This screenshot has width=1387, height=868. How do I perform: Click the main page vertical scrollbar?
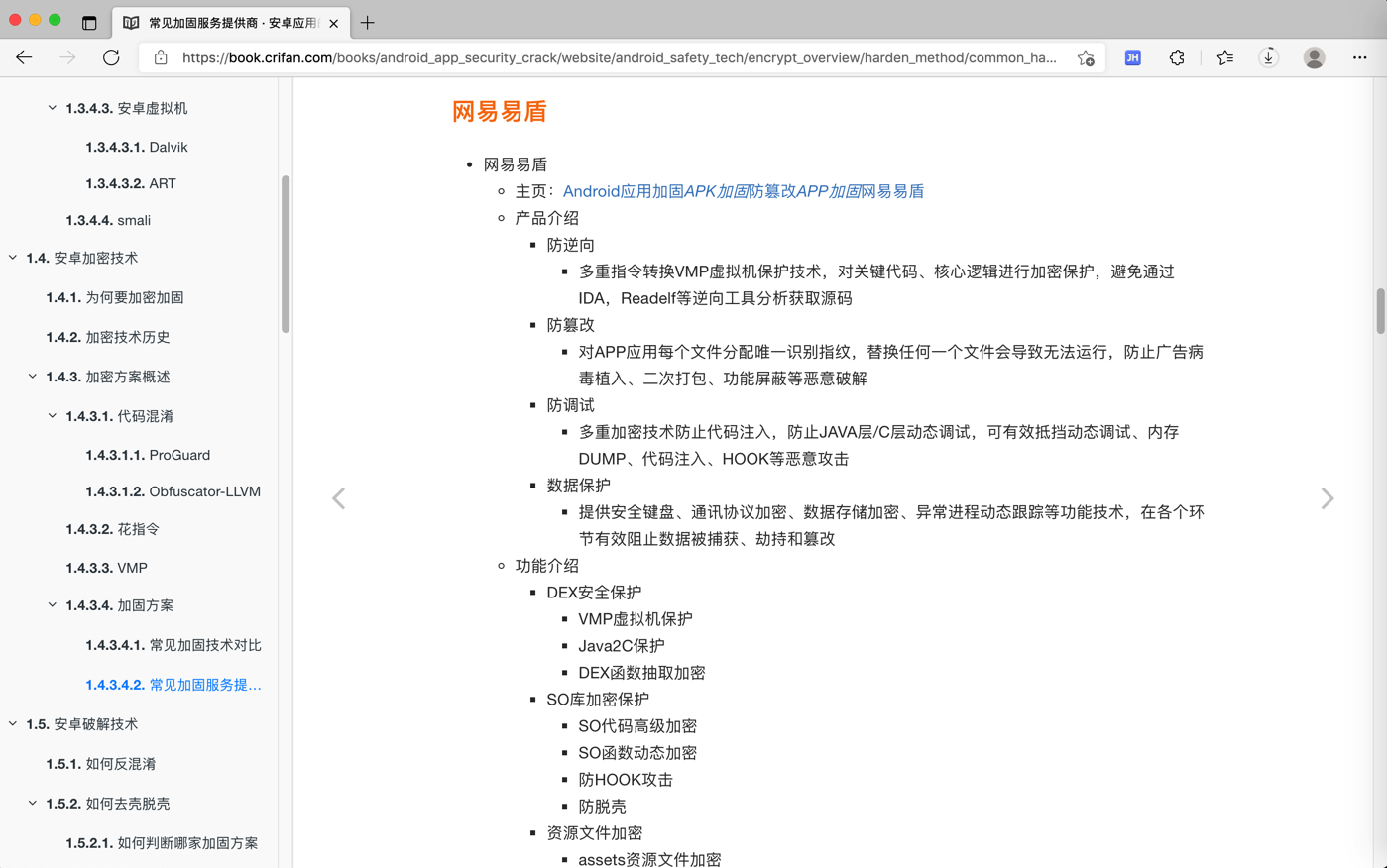1380,311
